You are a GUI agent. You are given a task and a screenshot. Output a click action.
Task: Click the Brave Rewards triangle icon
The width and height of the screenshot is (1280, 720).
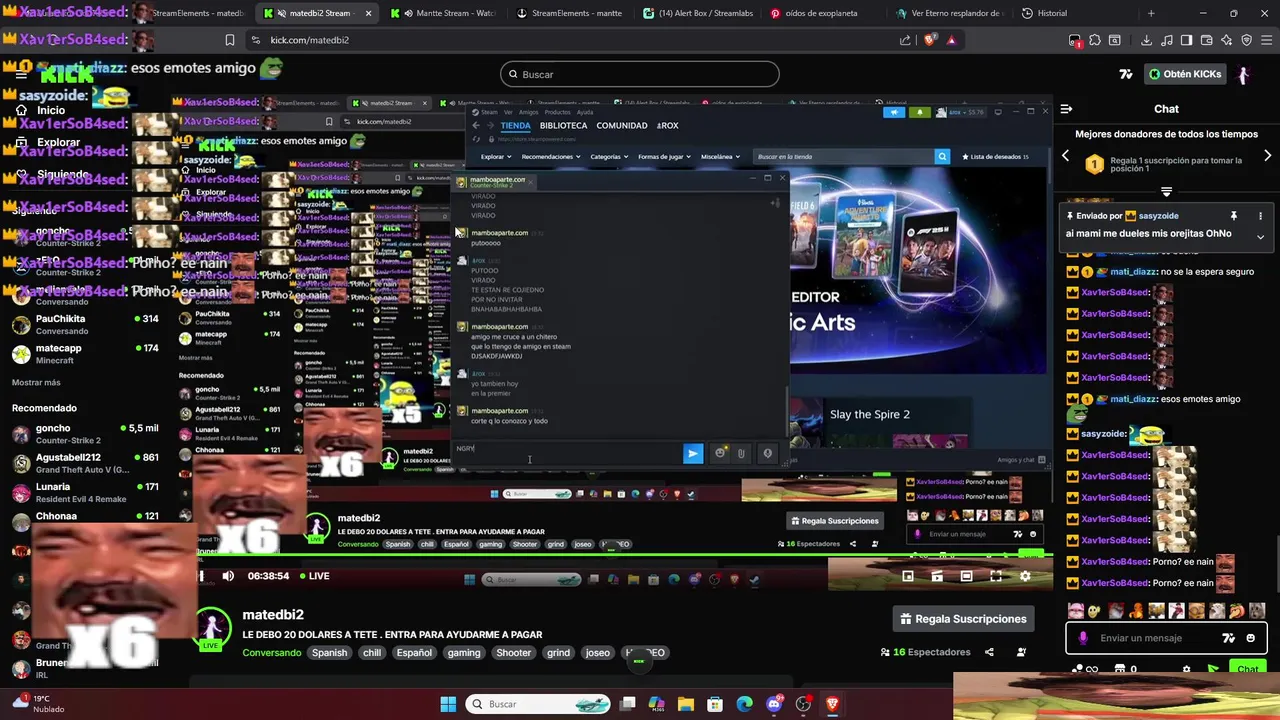951,40
